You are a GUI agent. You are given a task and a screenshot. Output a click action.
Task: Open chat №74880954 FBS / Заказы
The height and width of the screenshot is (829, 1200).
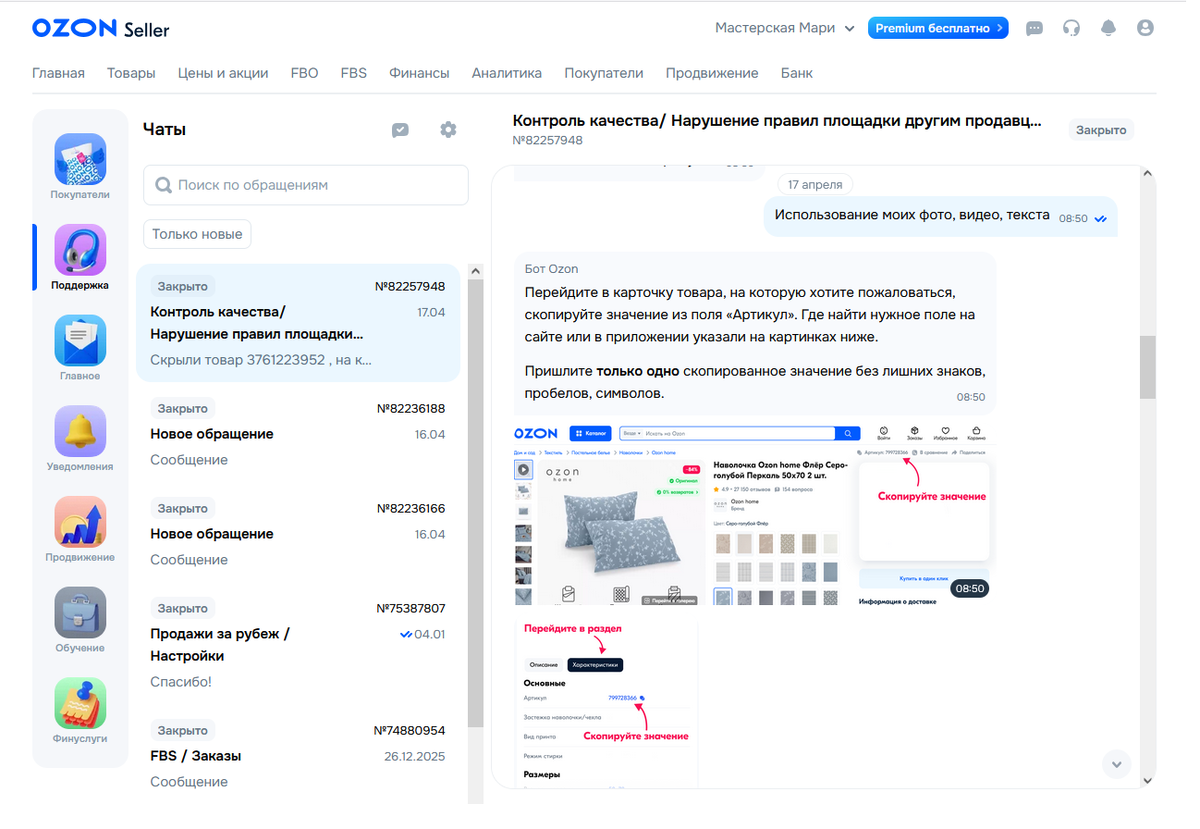(x=298, y=756)
